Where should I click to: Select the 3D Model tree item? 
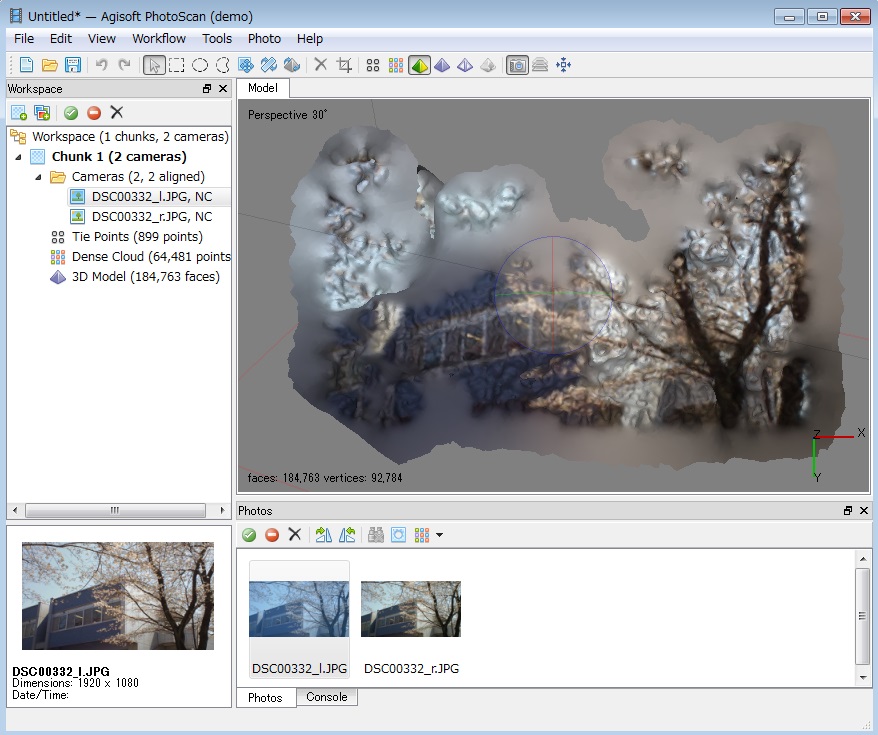pos(145,277)
